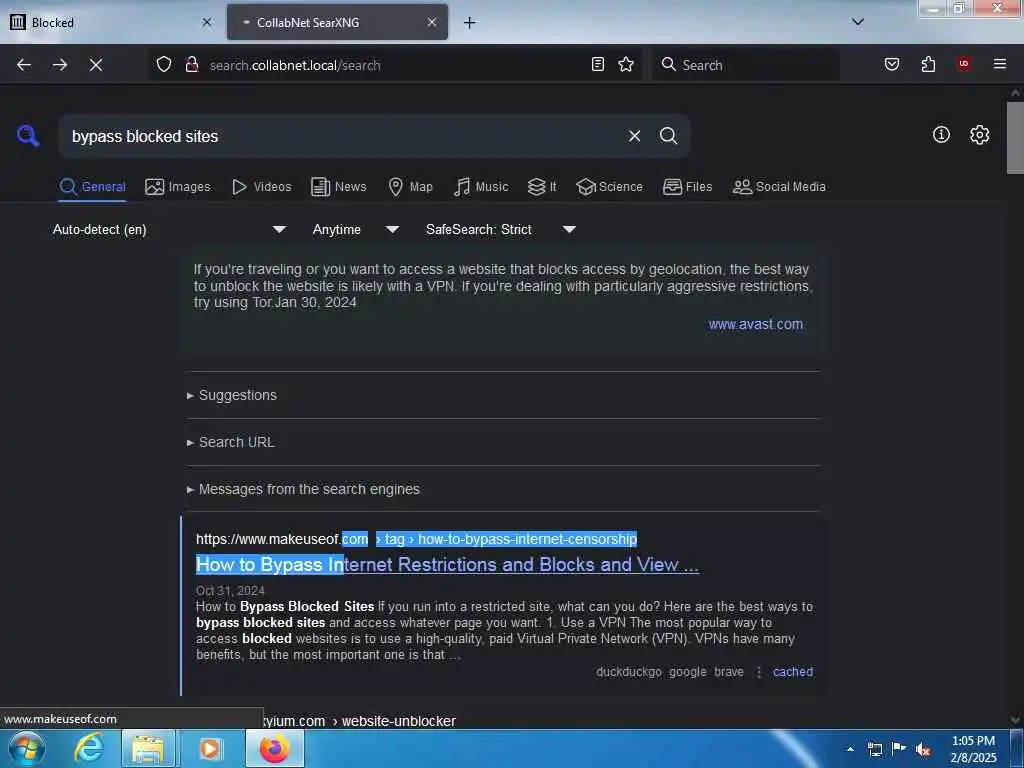Open the SearXNG About info icon

[x=941, y=135]
